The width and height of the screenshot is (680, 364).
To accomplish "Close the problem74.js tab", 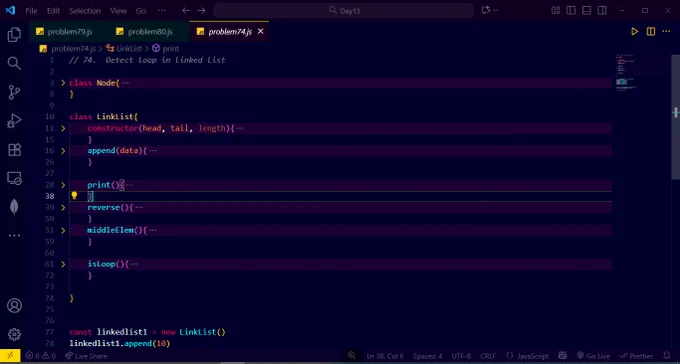I will (261, 32).
